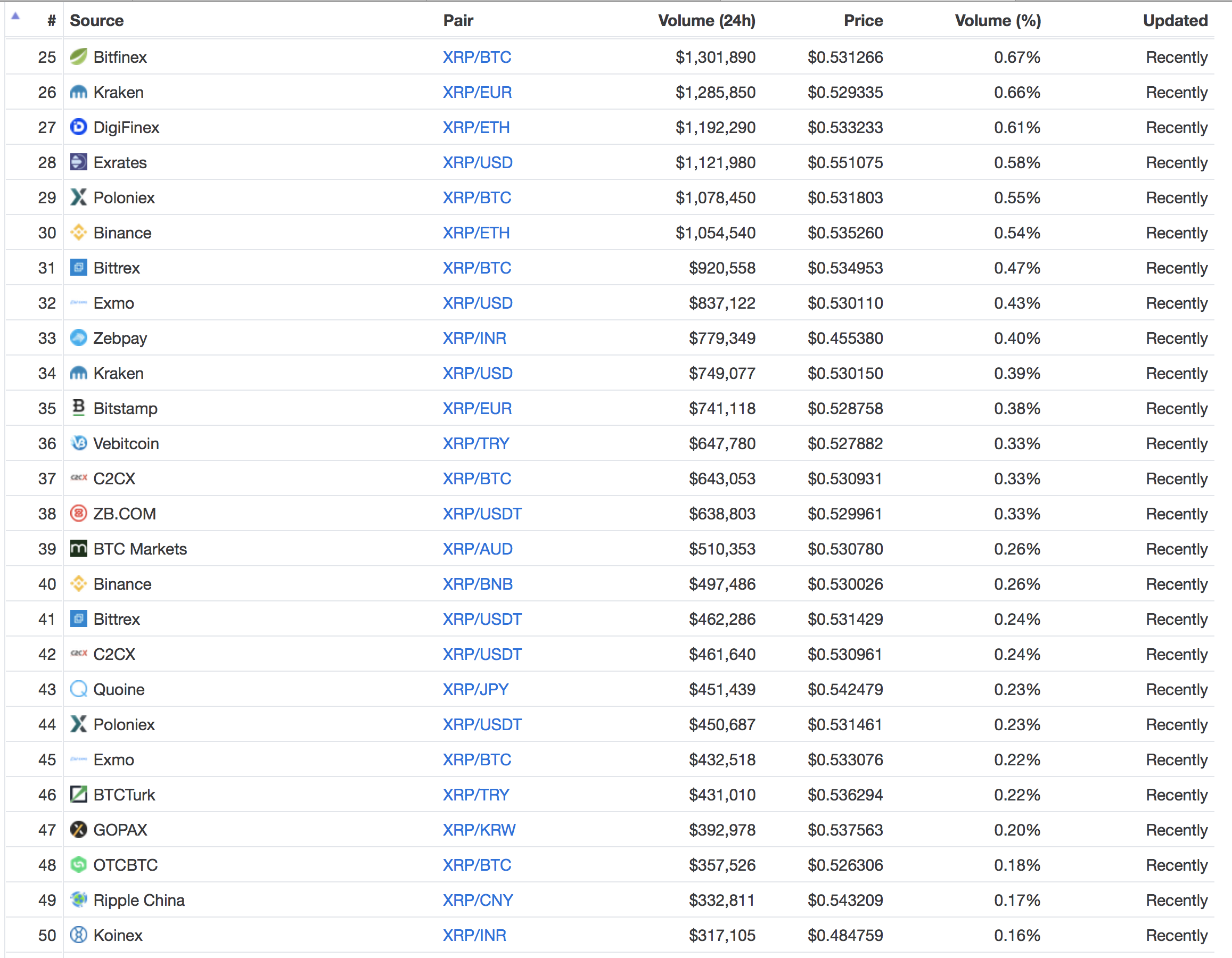Click the GOPAX logo icon
Screen dimensions: 1232x958
point(78,829)
